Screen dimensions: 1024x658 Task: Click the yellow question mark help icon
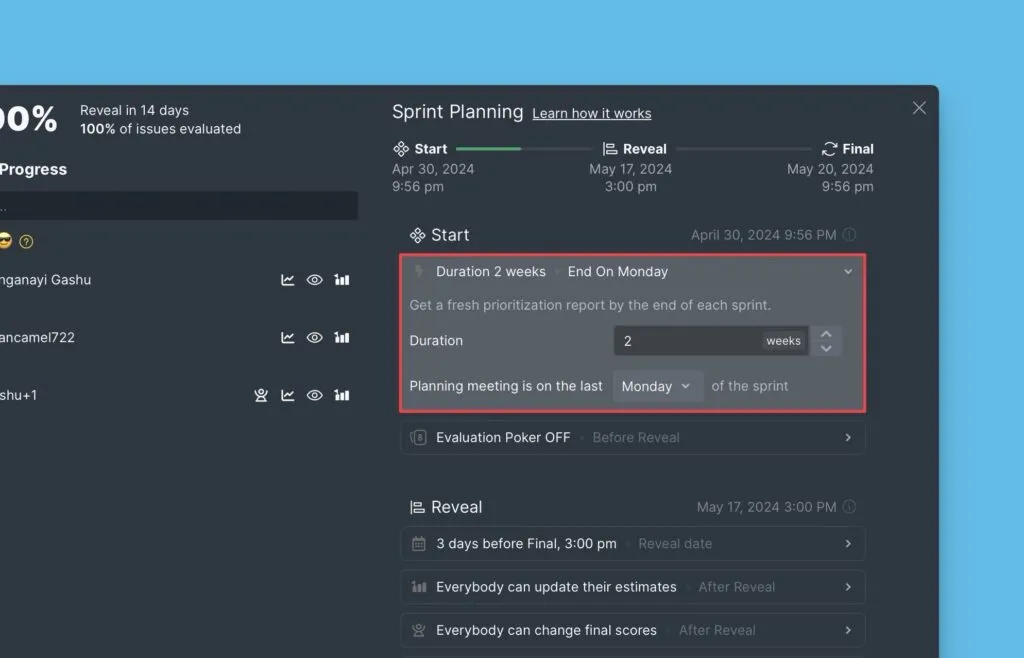point(27,242)
